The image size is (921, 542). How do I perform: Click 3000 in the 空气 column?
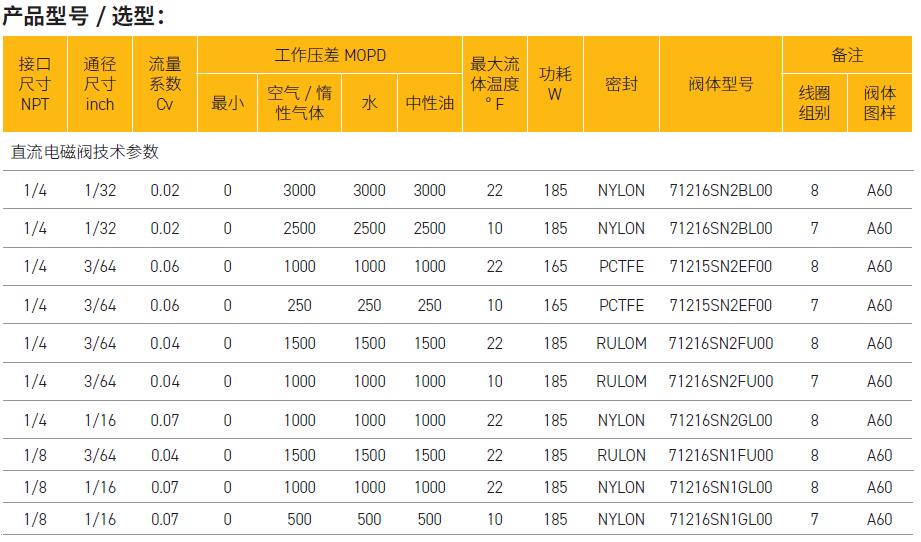[300, 191]
